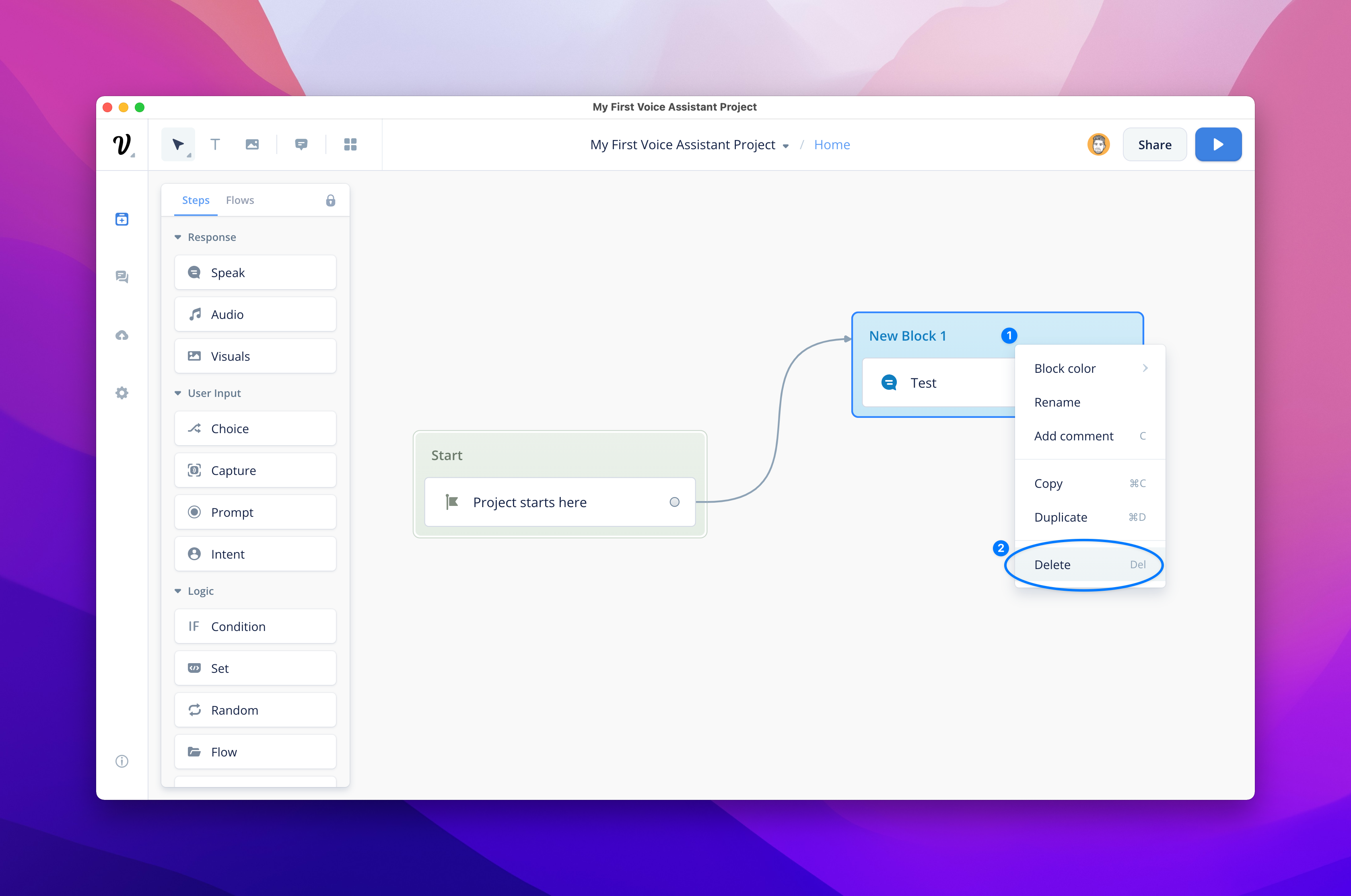Switch to the Flows tab
This screenshot has height=896, width=1351.
[239, 201]
